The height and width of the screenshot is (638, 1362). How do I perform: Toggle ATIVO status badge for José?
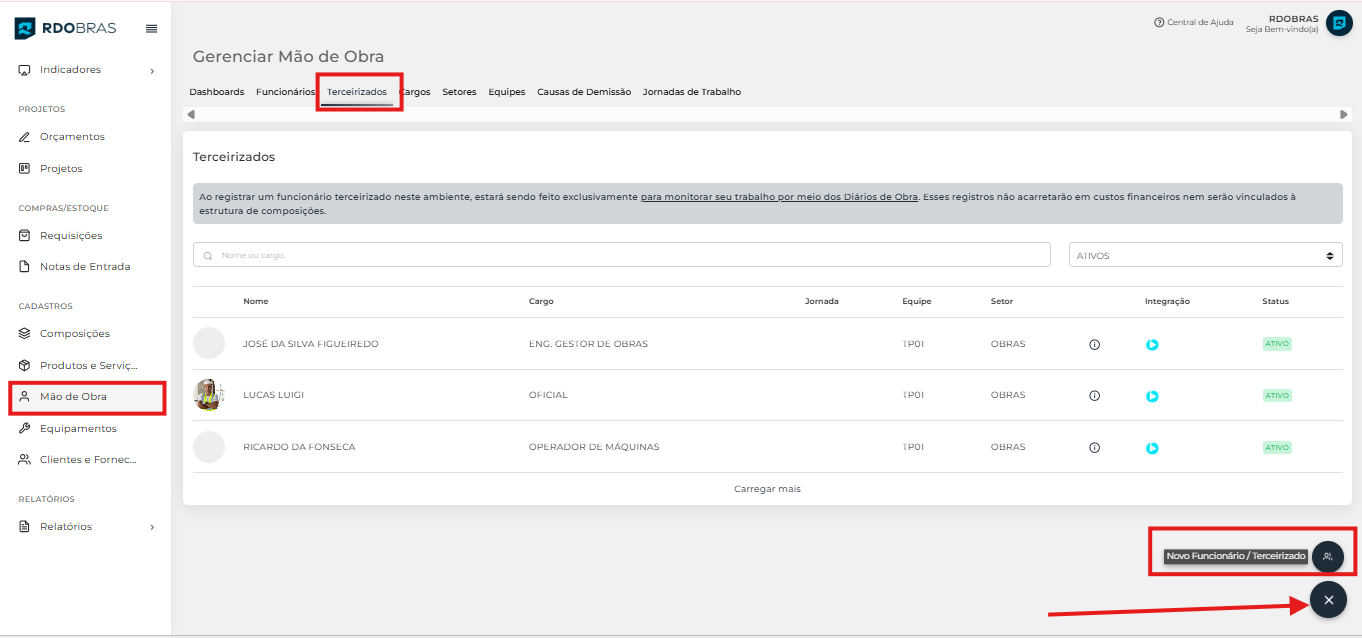click(x=1277, y=344)
